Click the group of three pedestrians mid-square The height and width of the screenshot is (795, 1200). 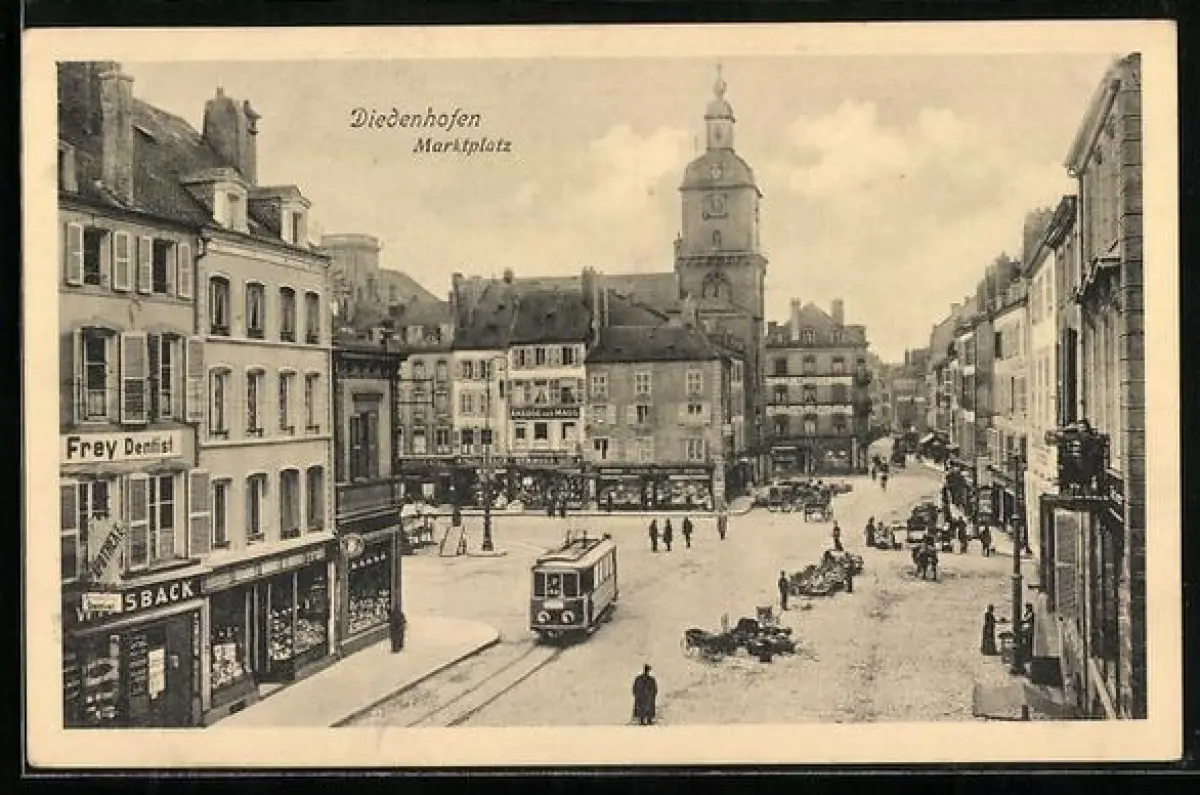669,533
